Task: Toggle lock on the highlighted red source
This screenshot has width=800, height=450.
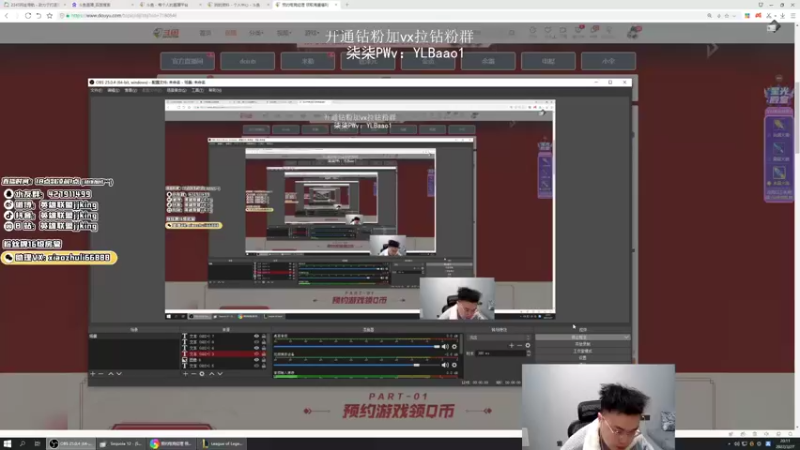Action: coord(264,354)
